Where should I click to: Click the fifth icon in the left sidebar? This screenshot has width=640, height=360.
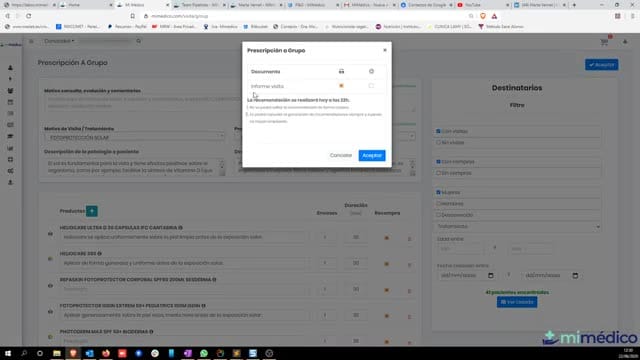click(10, 113)
